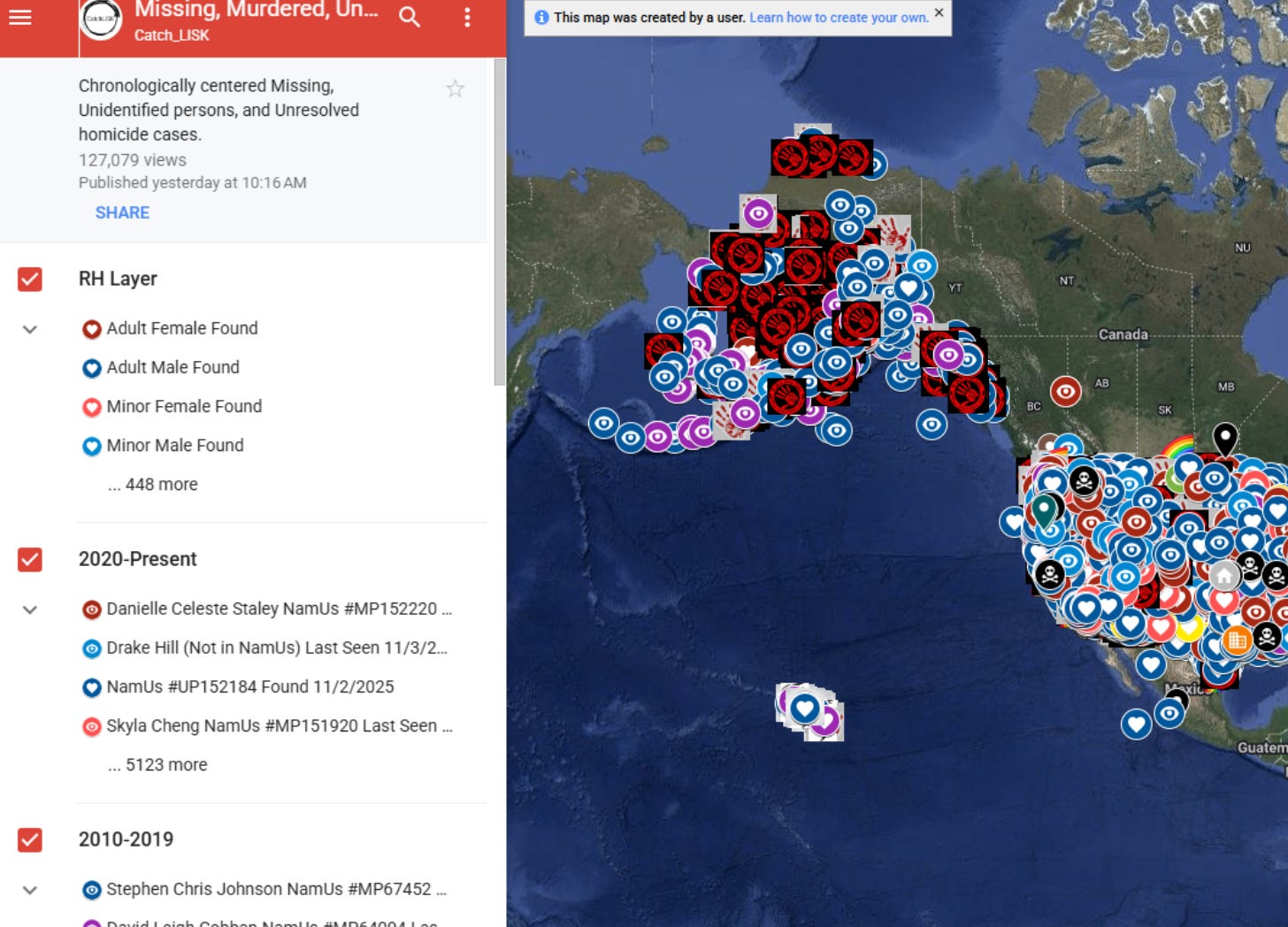Select 'Minor Male Found' legend entry
Viewport: 1288px width, 927px height.
pyautogui.click(x=163, y=446)
